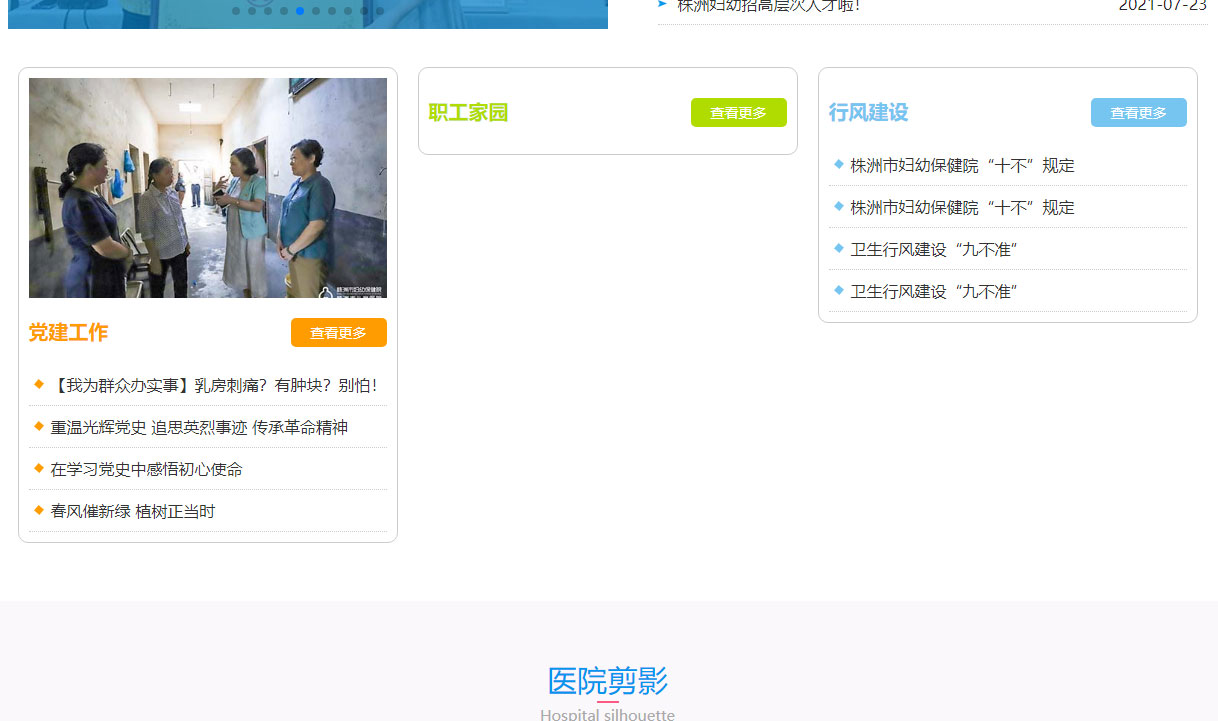Open 在学习党史中感悟初心使命 article
The height and width of the screenshot is (721, 1218).
point(146,469)
